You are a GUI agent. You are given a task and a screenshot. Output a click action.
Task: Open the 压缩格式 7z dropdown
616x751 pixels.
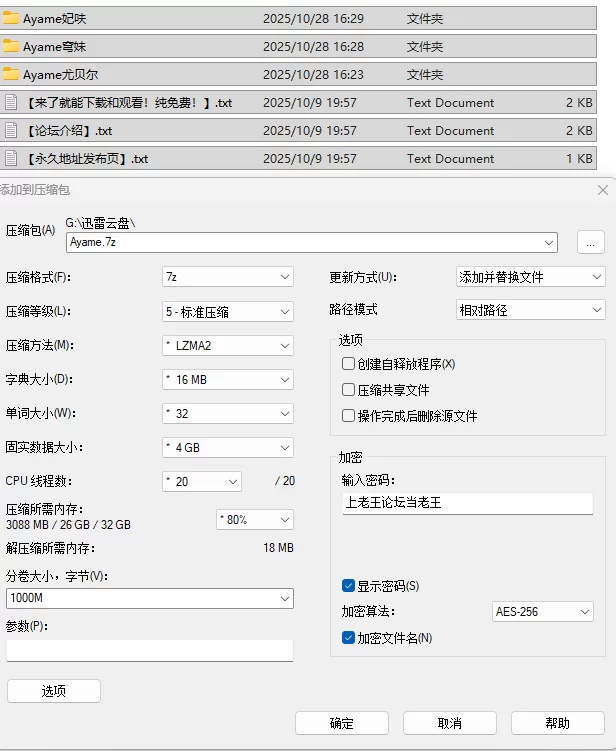click(x=228, y=277)
